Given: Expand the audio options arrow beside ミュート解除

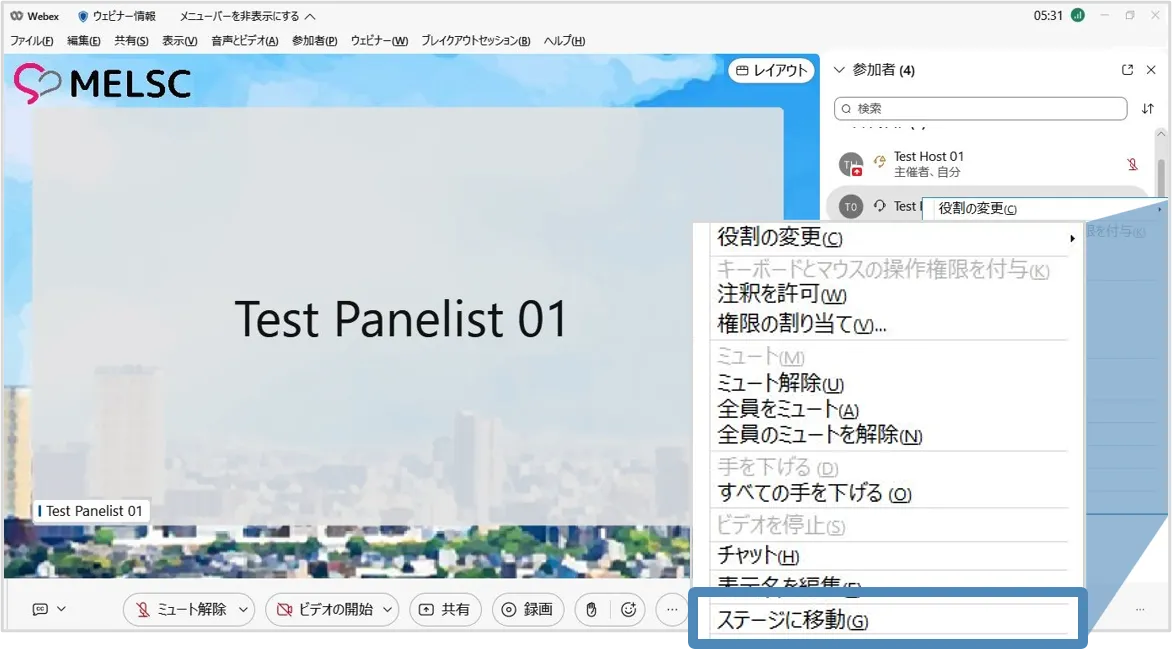Looking at the screenshot, I should [x=243, y=609].
